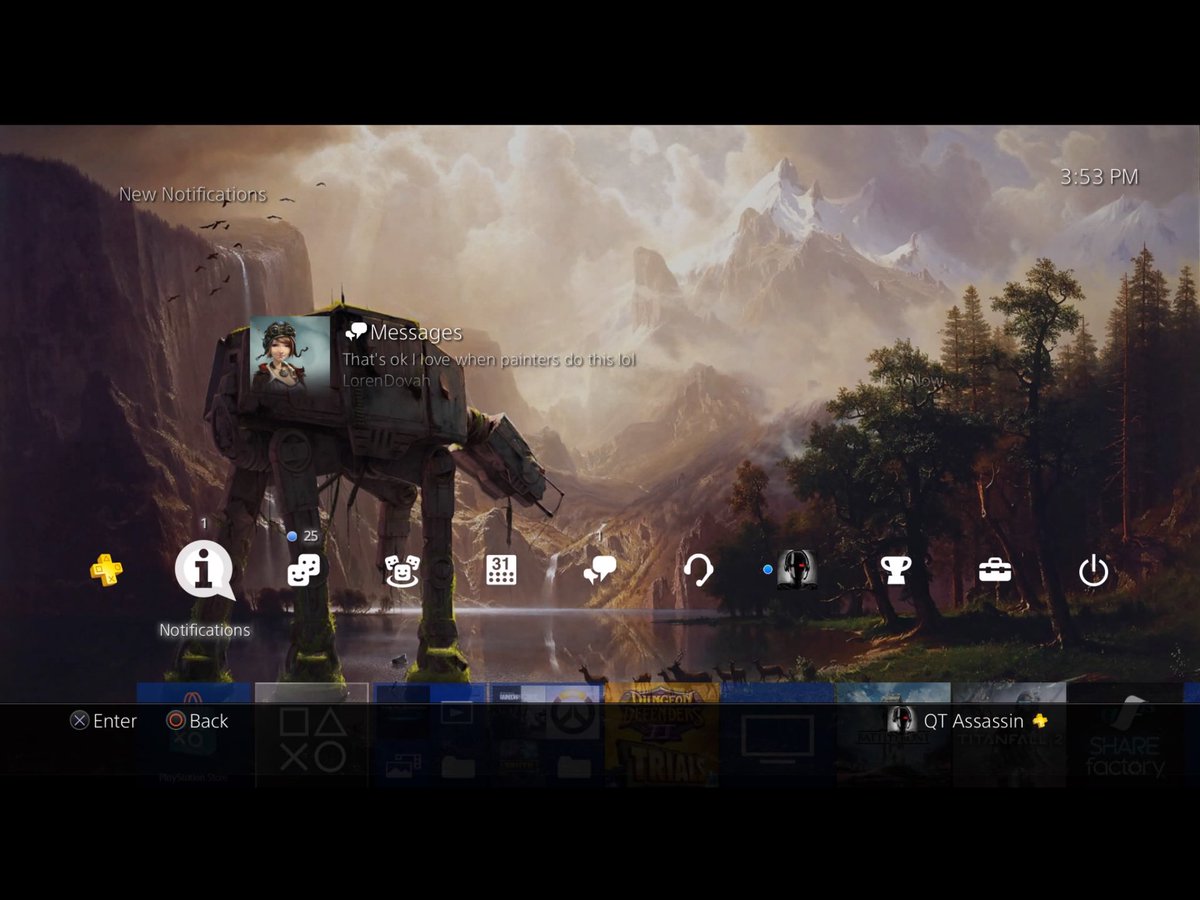Select LorenDovah's avatar in the message notification
The height and width of the screenshot is (900, 1200).
[x=290, y=354]
